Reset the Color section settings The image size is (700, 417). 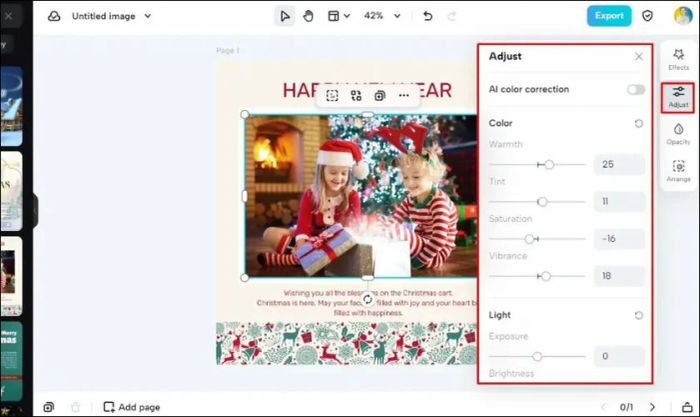(639, 123)
